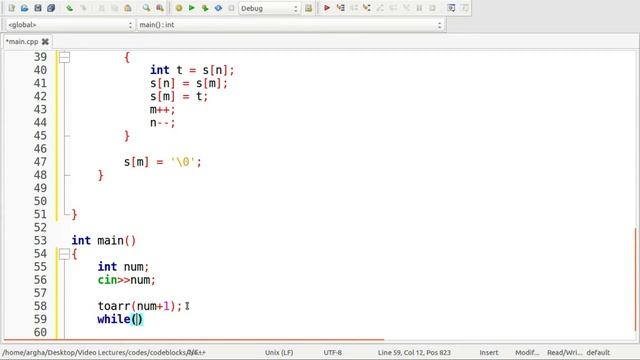
Task: Open the Debug build target dropdown
Action: tap(269, 8)
